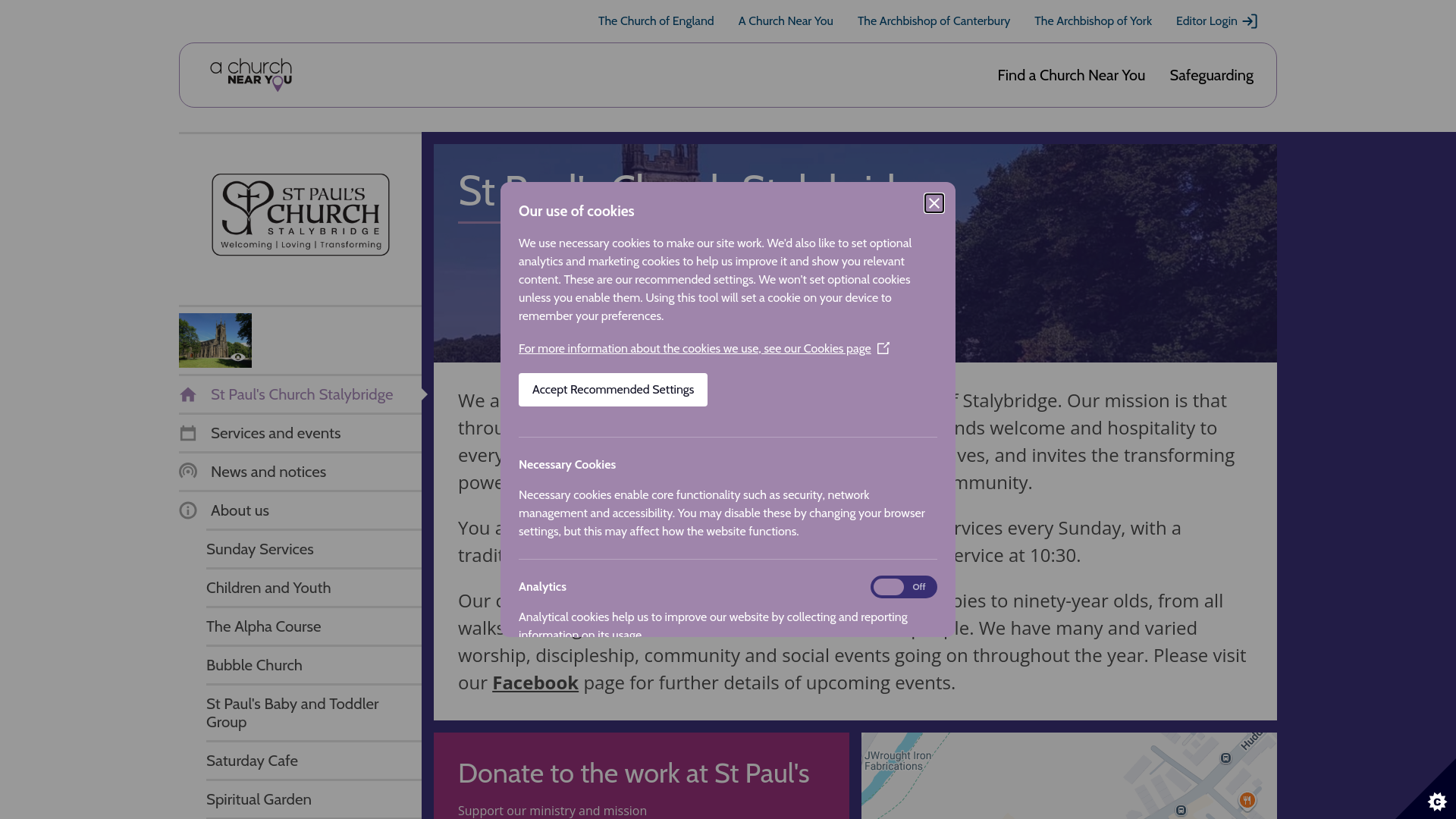Image resolution: width=1456 pixels, height=819 pixels.
Task: Click St Paul's Church Stalybridge logo image
Action: [300, 215]
